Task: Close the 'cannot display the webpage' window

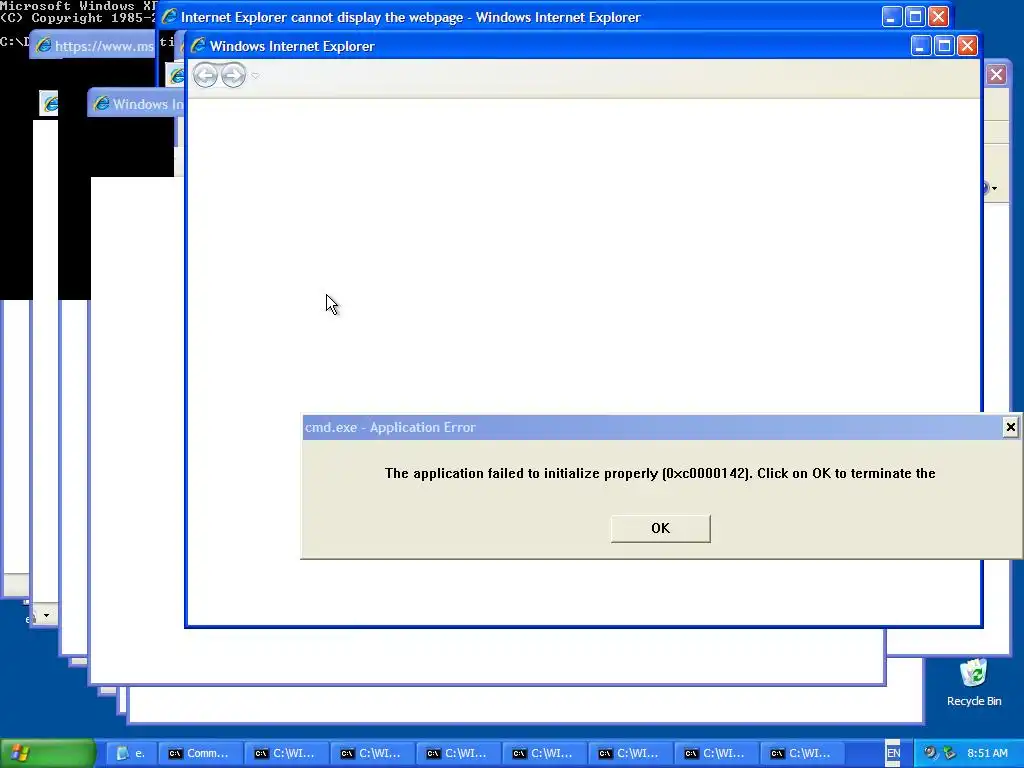Action: (x=938, y=17)
